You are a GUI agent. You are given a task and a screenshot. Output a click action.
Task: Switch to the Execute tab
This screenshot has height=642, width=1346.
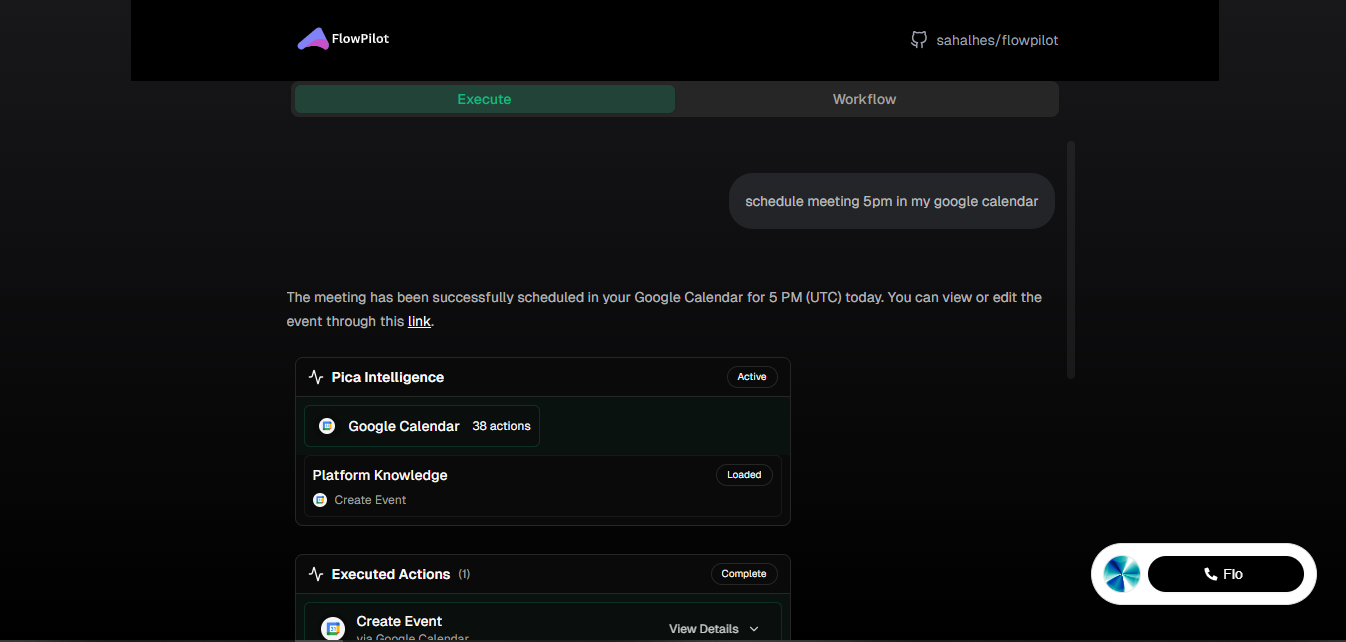coord(485,99)
